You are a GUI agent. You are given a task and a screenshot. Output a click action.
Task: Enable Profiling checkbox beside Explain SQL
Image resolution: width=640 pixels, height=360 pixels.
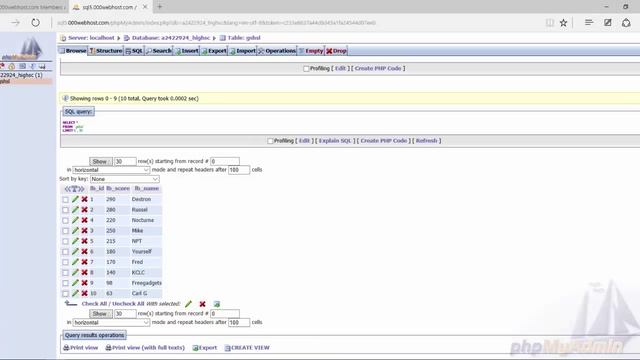270,141
